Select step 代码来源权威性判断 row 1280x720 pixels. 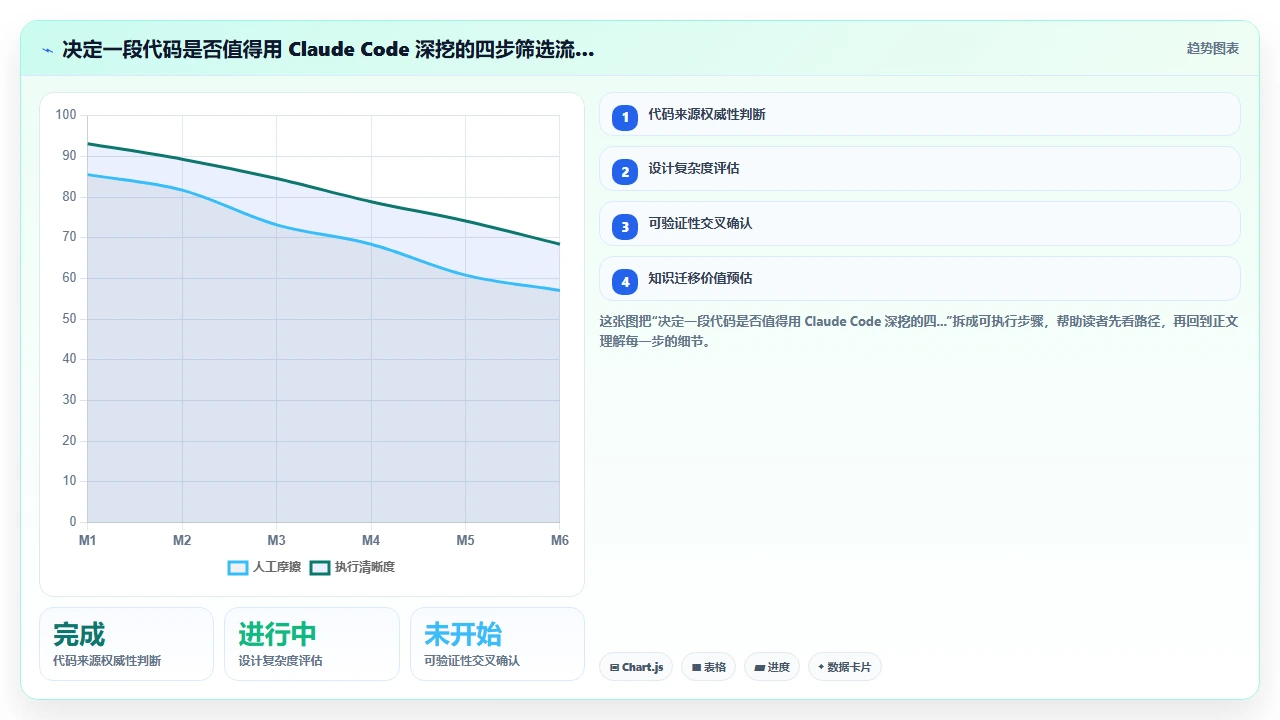pos(919,114)
